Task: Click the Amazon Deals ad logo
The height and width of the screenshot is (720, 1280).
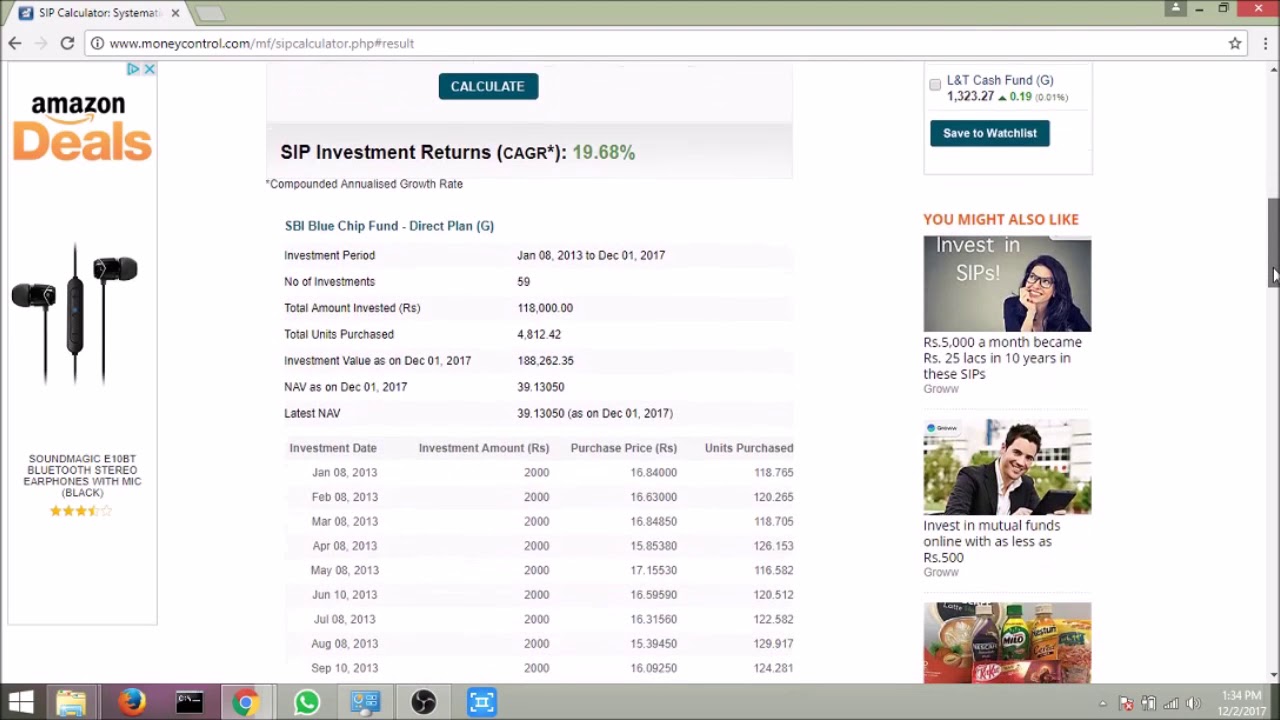Action: pos(82,127)
